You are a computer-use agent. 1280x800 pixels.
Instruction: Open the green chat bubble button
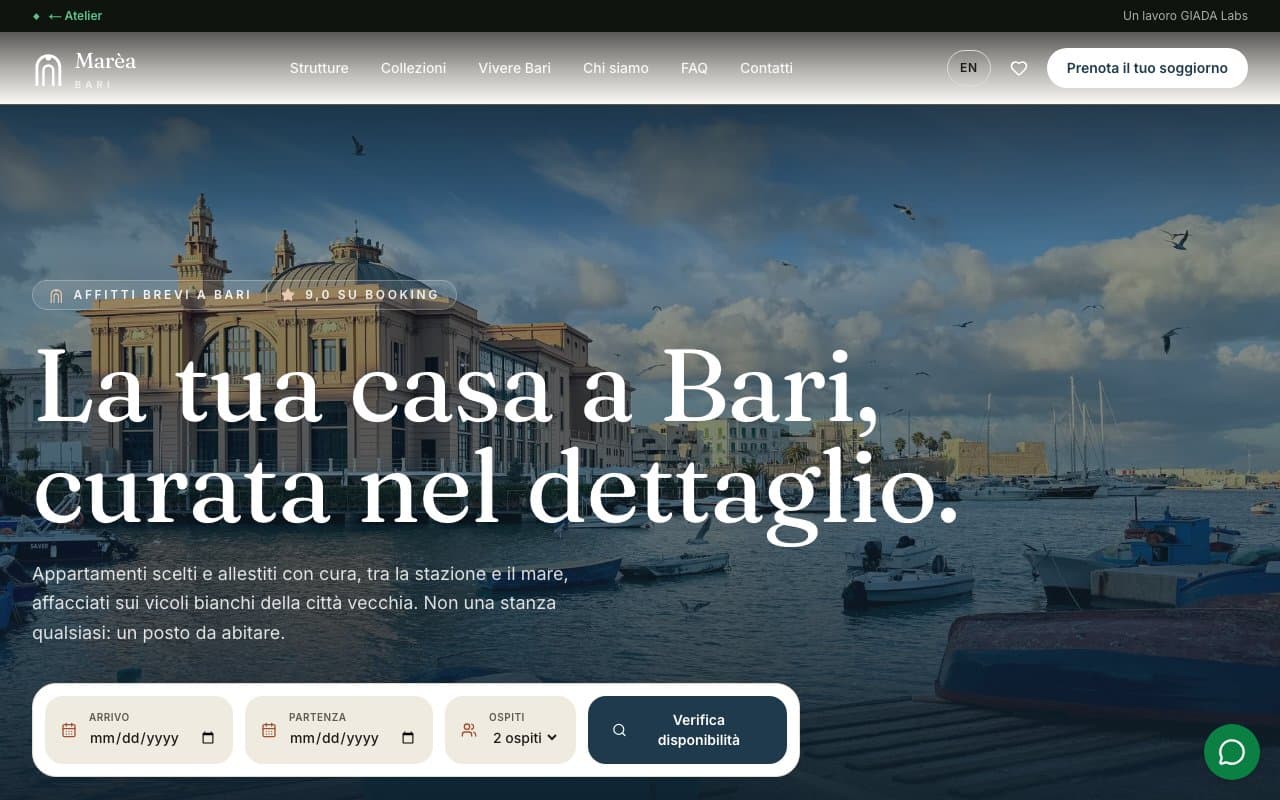pos(1232,752)
